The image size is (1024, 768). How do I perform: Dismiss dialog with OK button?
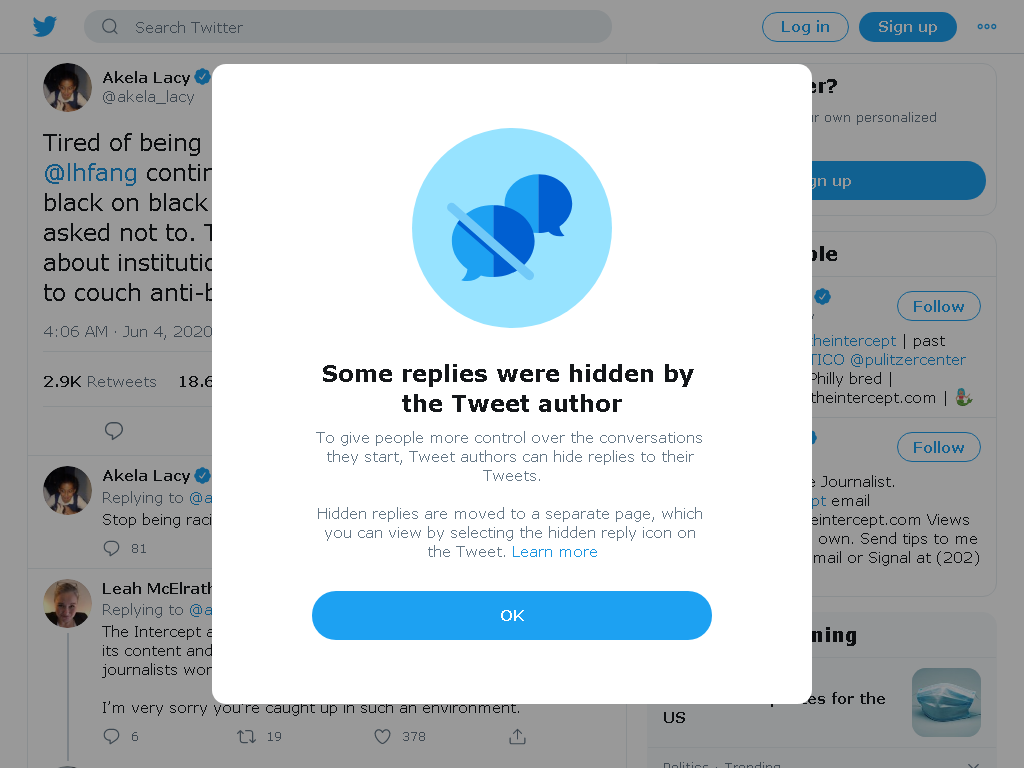tap(511, 615)
